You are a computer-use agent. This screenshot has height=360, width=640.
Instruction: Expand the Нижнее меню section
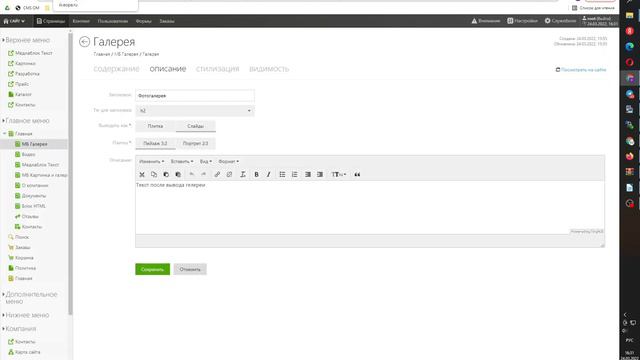[x=26, y=315]
